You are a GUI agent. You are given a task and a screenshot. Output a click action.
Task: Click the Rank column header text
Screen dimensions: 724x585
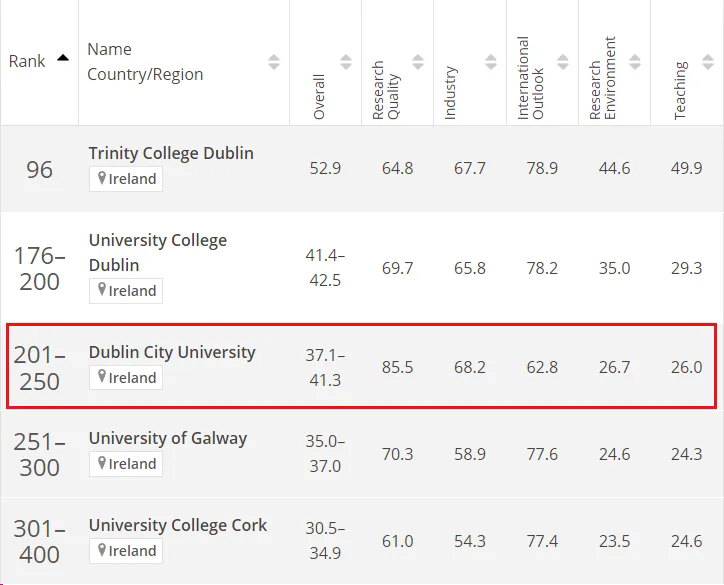click(27, 61)
